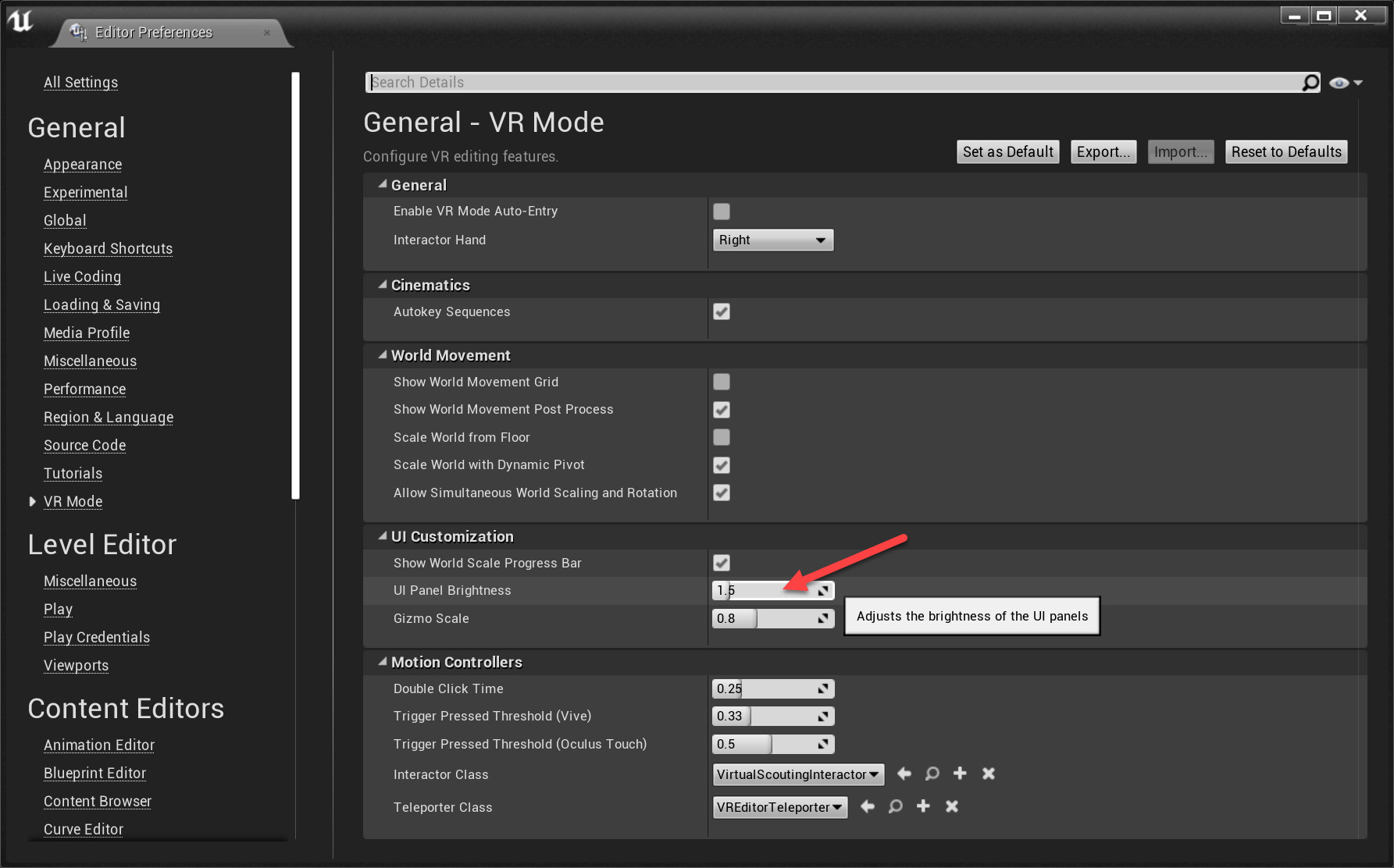Disable Autokey Sequences checkbox

pyautogui.click(x=722, y=312)
